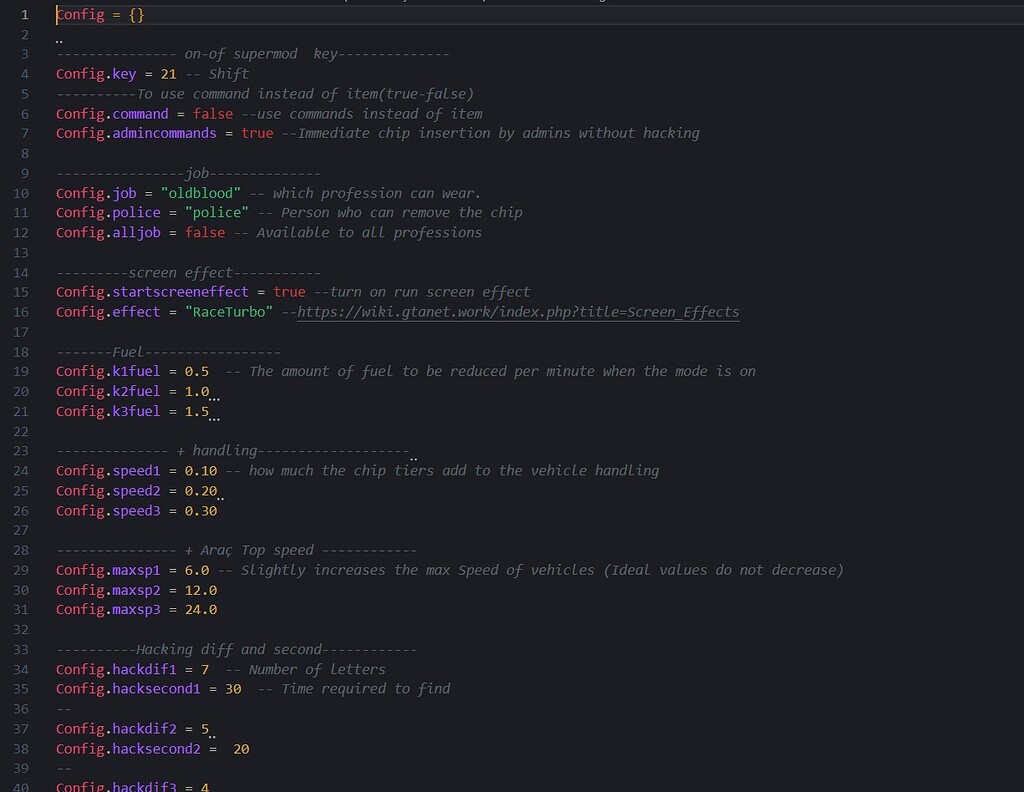Click the "-- Shift" comment text

[x=217, y=74]
